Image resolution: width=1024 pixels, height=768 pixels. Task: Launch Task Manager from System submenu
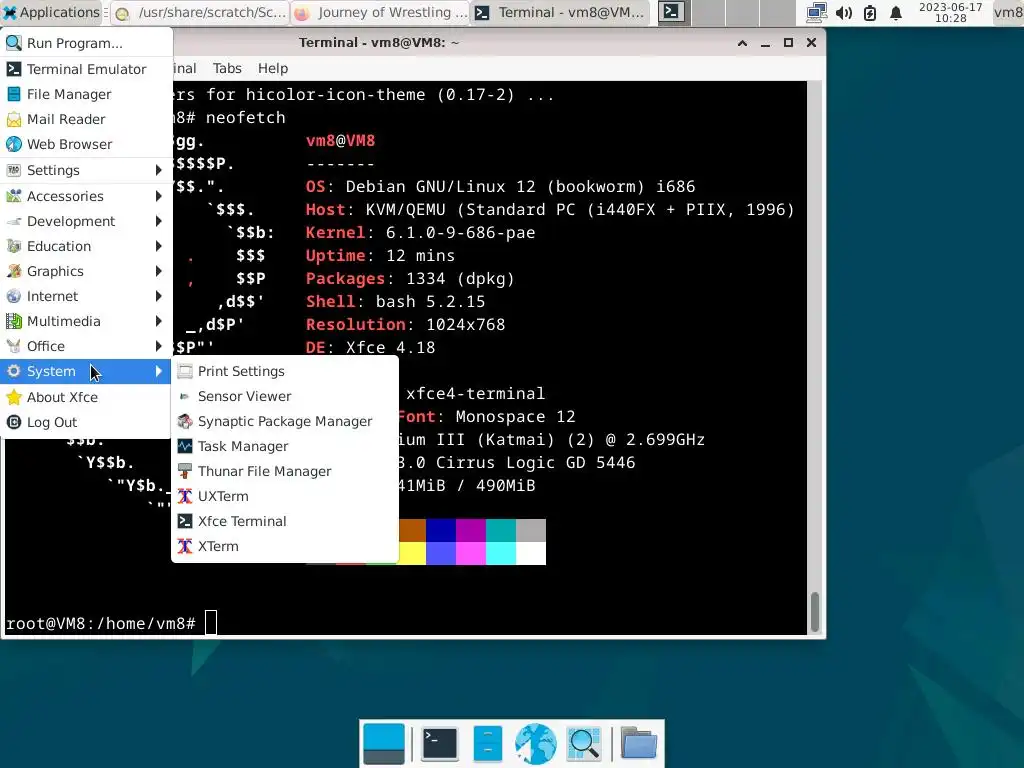285,446
